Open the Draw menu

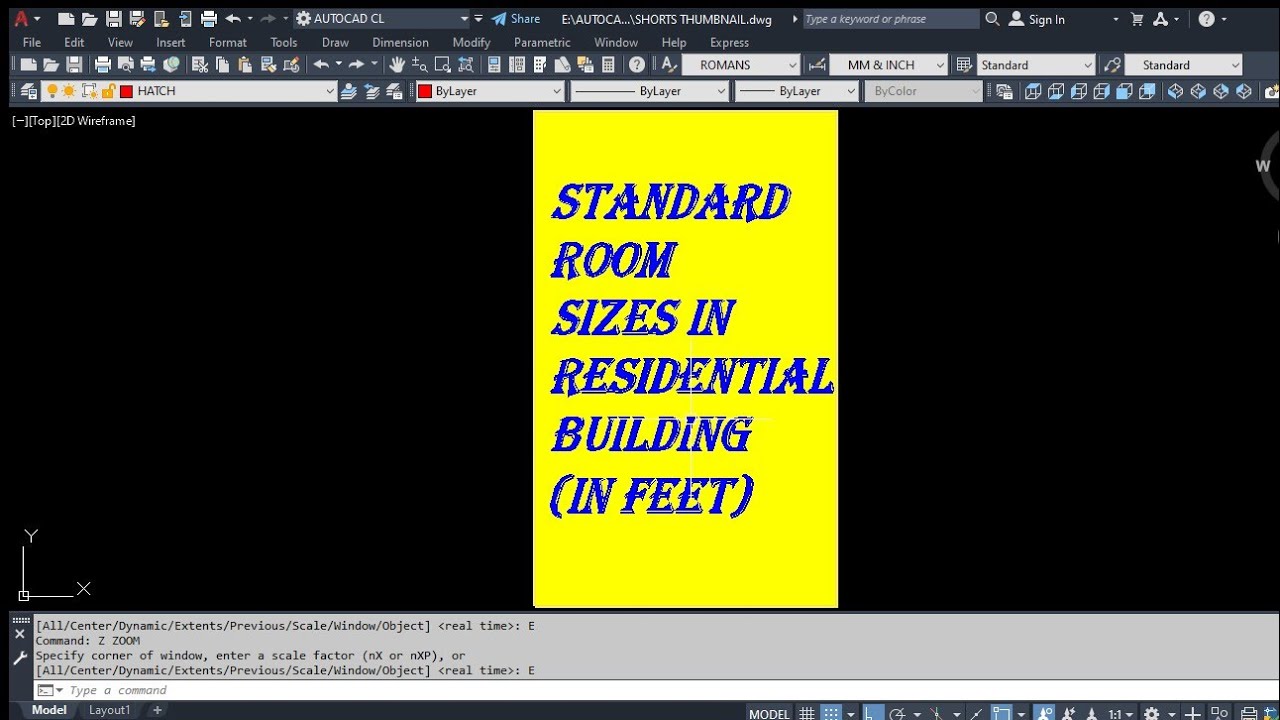pyautogui.click(x=335, y=42)
